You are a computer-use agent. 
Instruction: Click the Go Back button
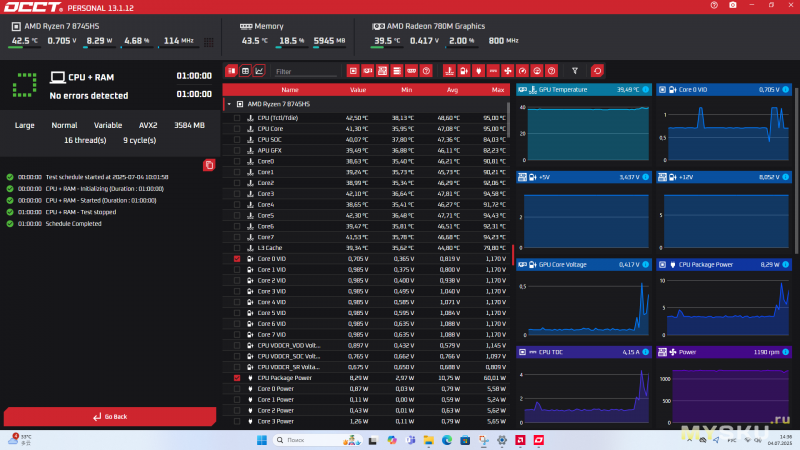pyautogui.click(x=110, y=417)
